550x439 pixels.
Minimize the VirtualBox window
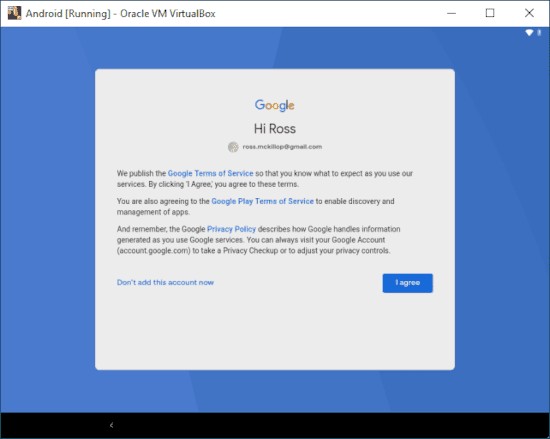452,13
